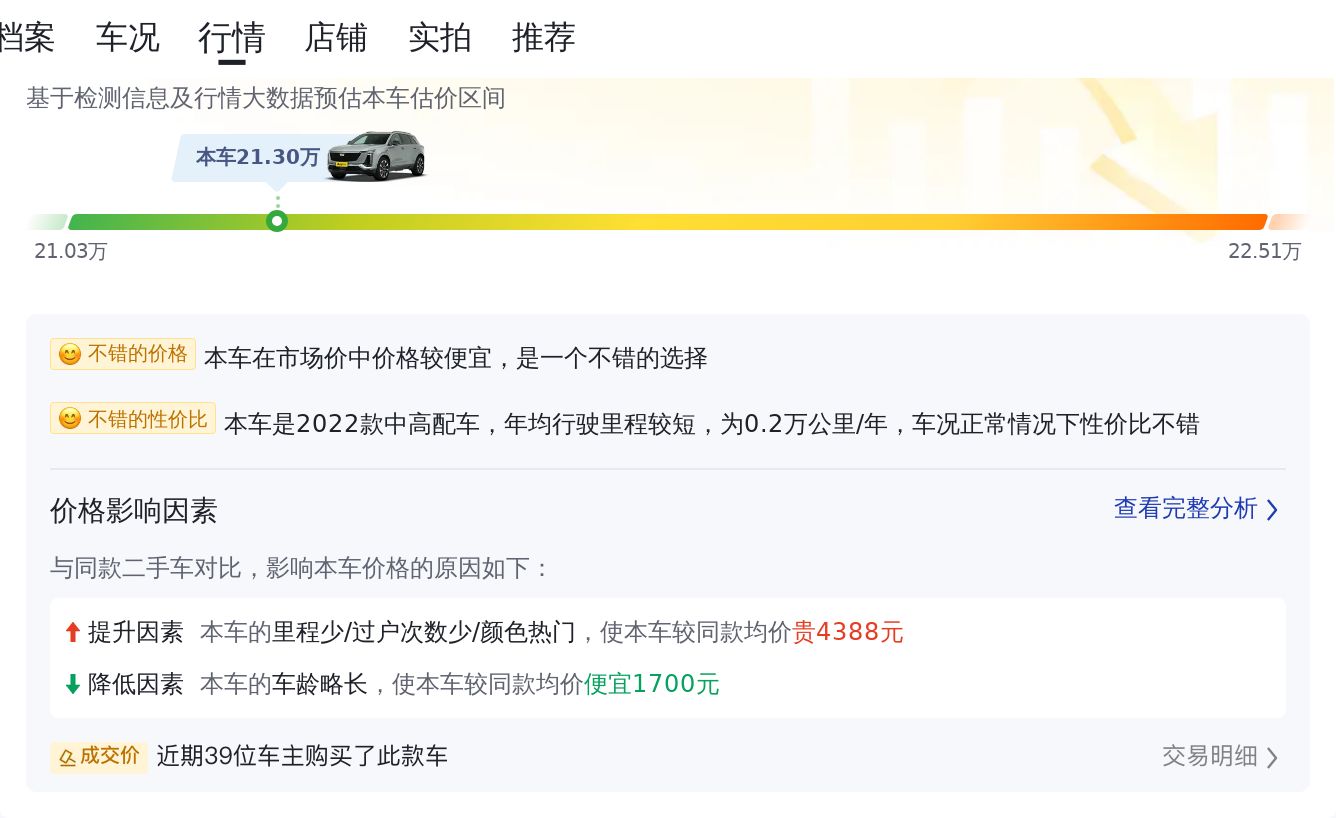The height and width of the screenshot is (818, 1336).
Task: Click the red up arrow beside 提升因素
Action: 72,632
